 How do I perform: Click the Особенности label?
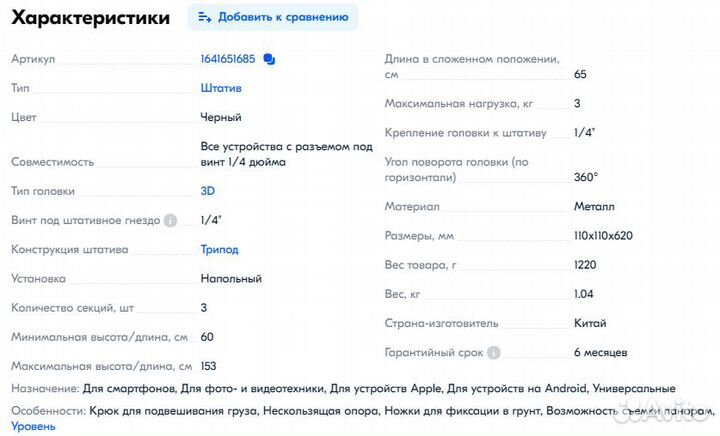click(48, 411)
